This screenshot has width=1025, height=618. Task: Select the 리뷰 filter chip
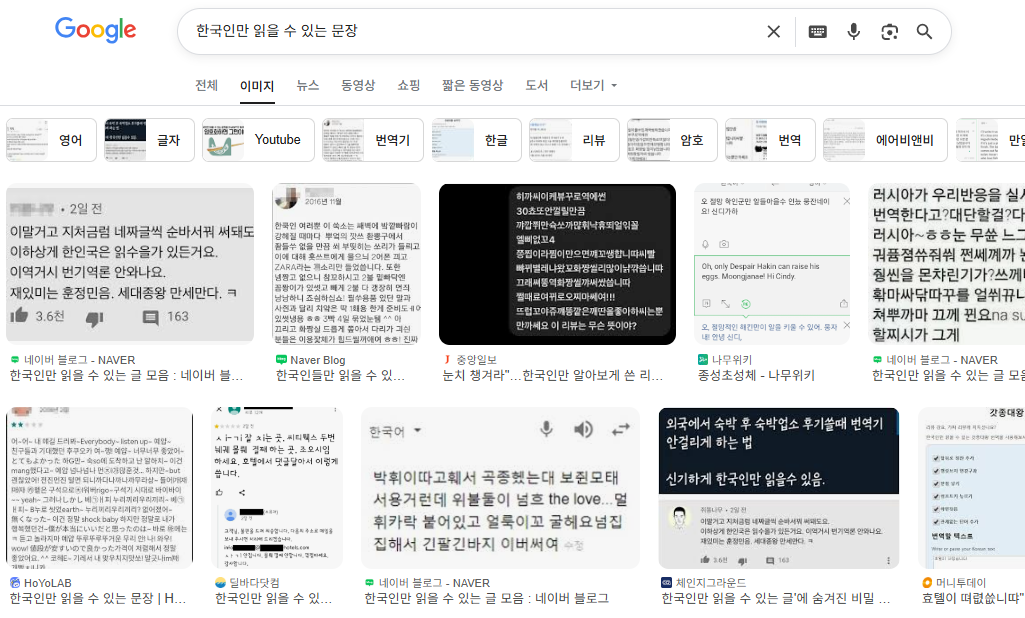(x=574, y=140)
